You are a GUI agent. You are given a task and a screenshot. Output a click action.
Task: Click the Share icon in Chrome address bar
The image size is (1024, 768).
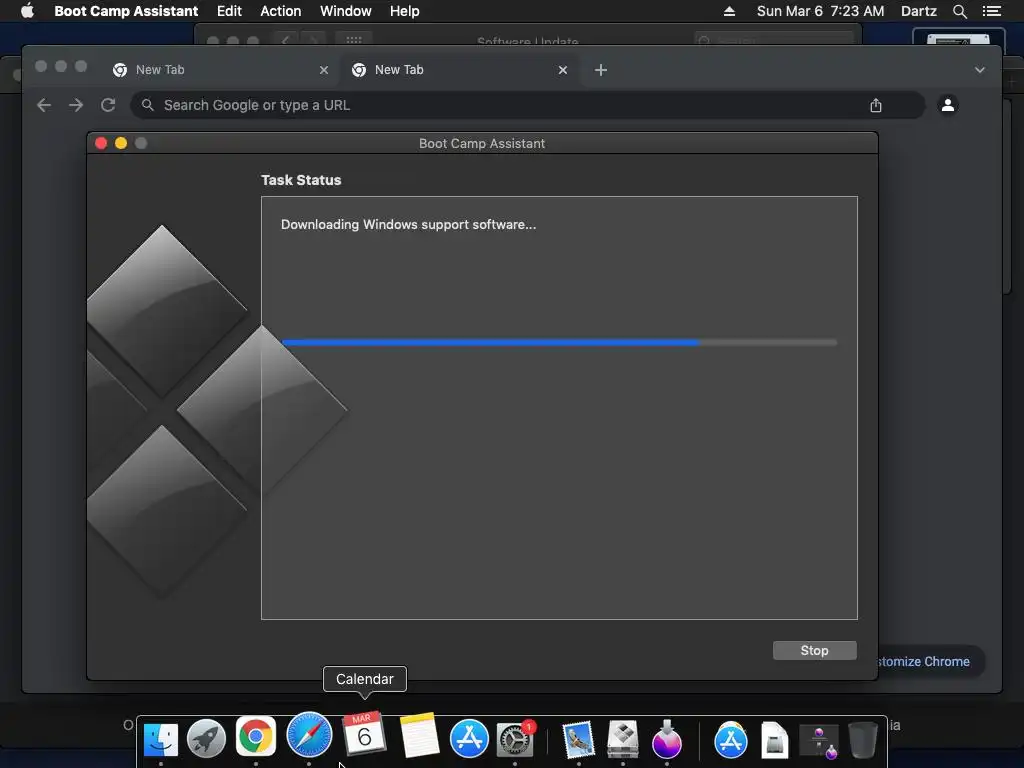pos(876,105)
